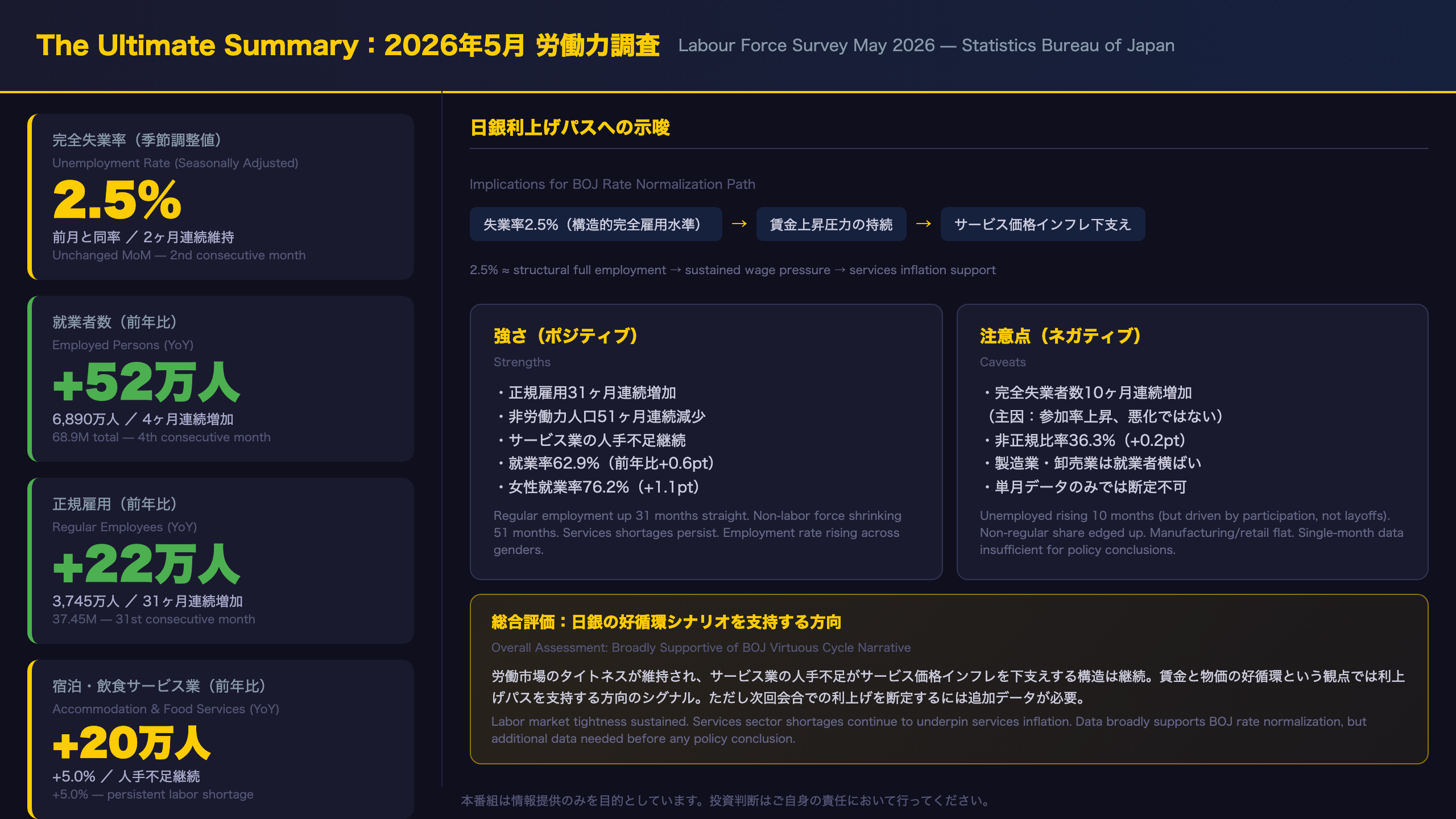Click '+5.0% — persistent labor shortage'
This screenshot has width=1456, height=819.
[x=153, y=795]
